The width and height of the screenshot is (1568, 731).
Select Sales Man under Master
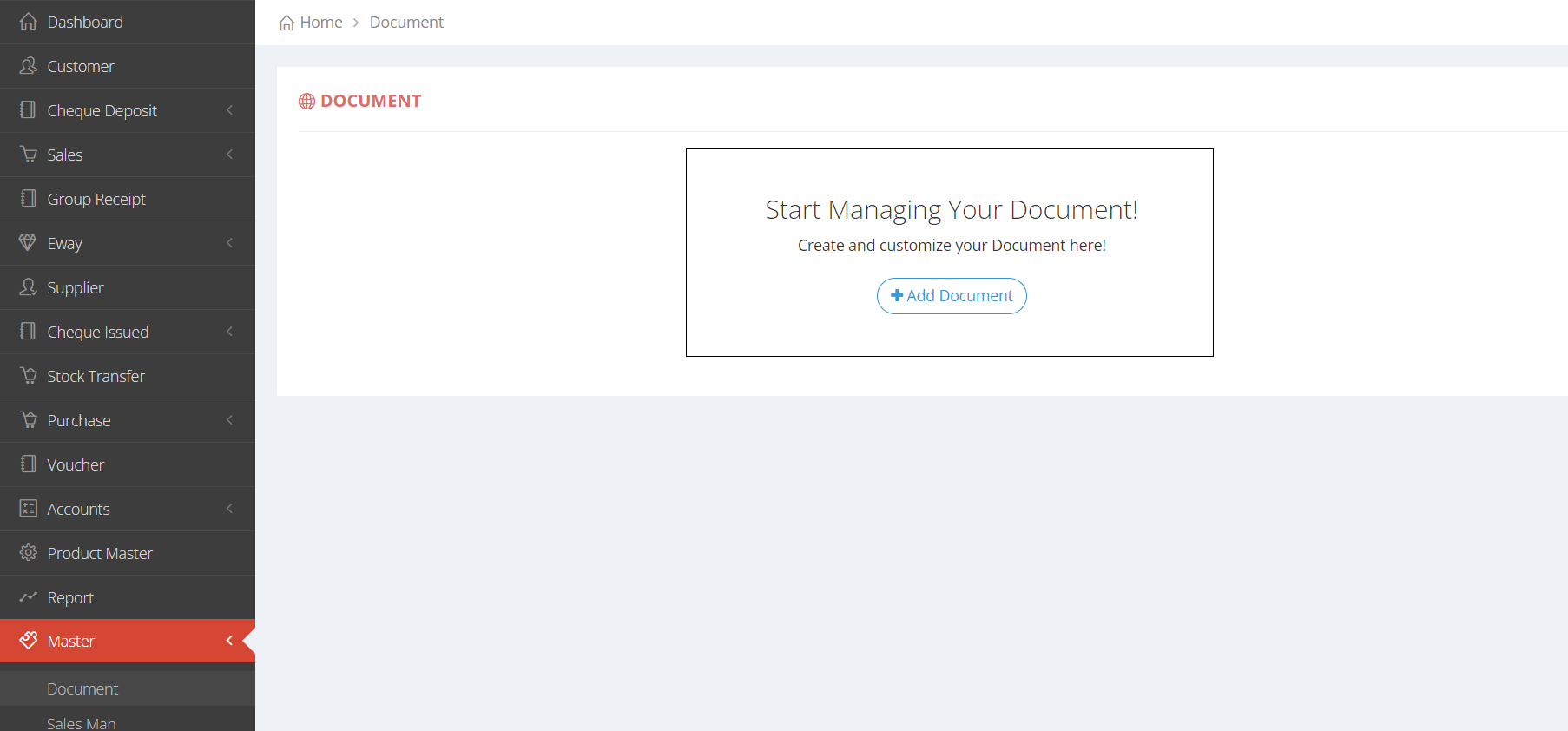pyautogui.click(x=82, y=722)
